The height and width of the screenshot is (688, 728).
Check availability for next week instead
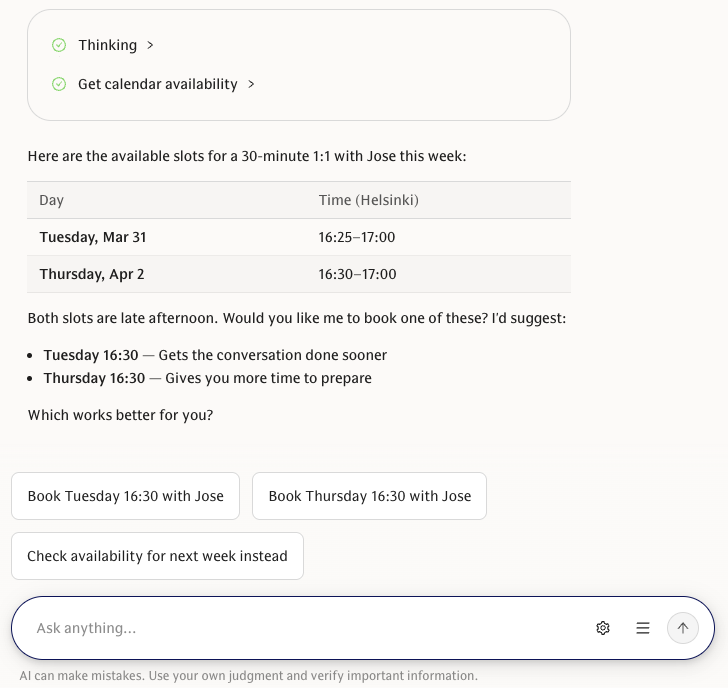(157, 556)
